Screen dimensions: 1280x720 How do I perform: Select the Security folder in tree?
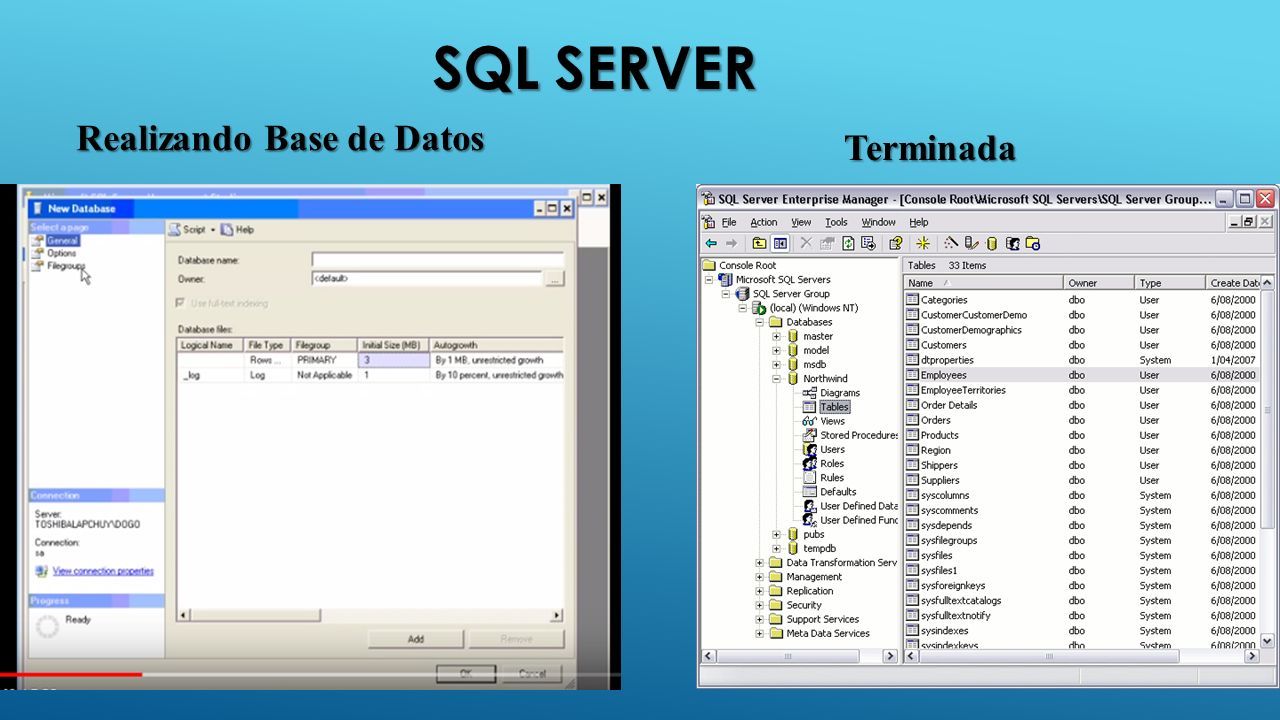(x=804, y=605)
